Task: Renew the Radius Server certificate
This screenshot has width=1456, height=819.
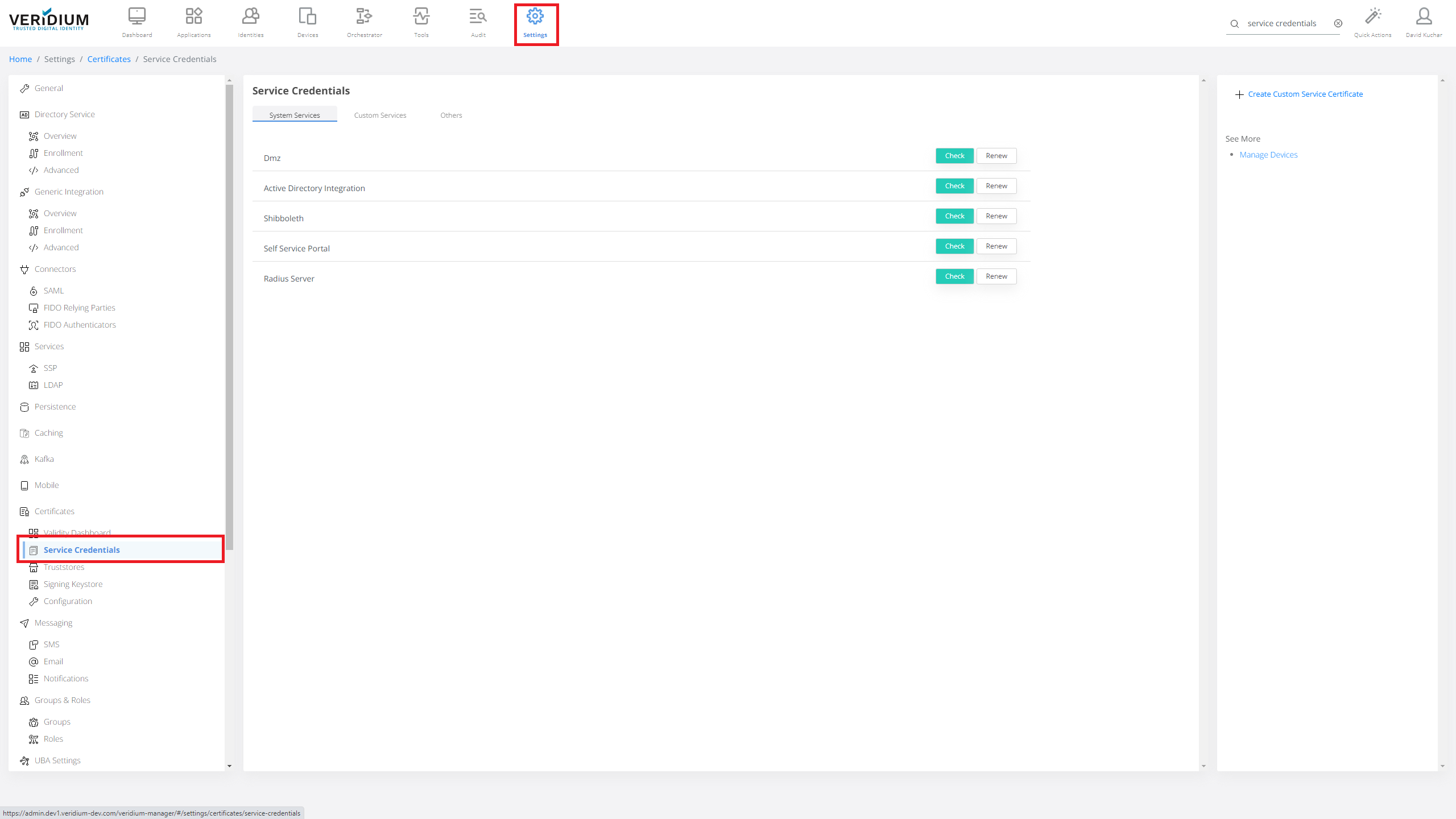Action: point(996,276)
